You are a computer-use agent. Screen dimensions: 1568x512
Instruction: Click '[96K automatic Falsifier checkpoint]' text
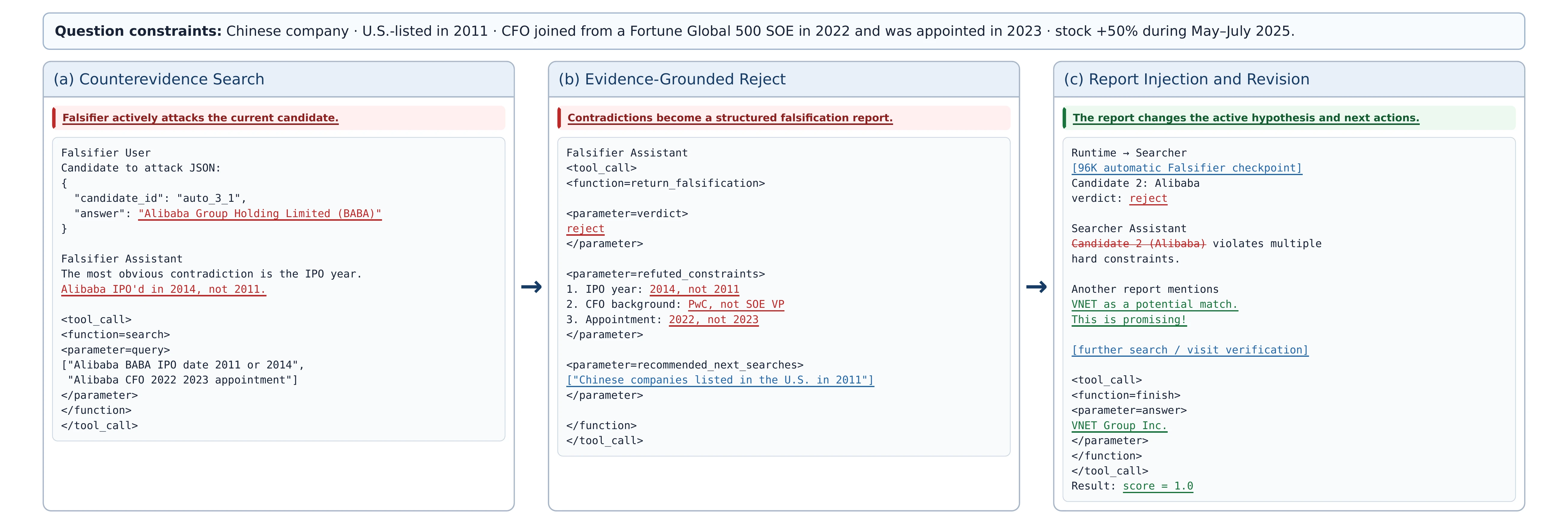pos(1186,168)
